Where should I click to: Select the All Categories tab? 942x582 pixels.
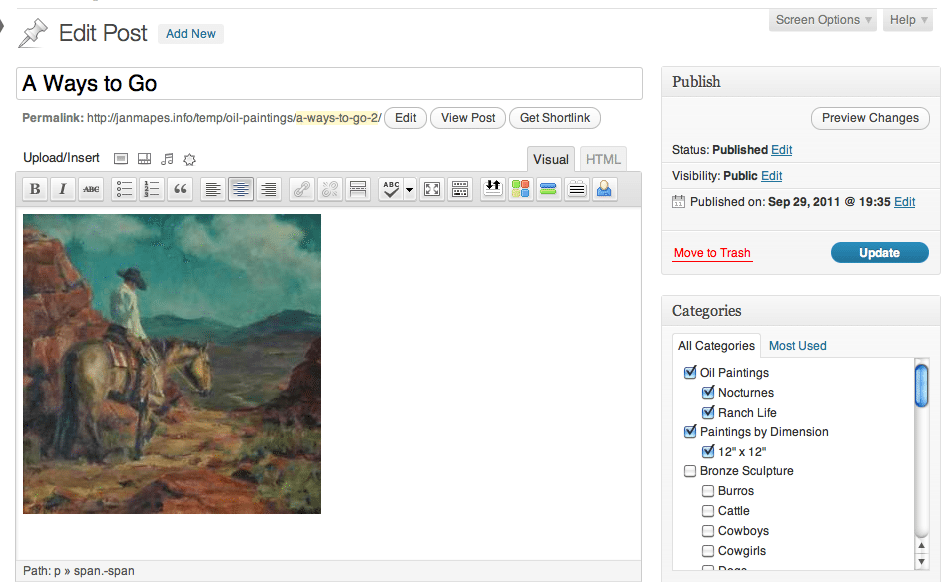[716, 346]
